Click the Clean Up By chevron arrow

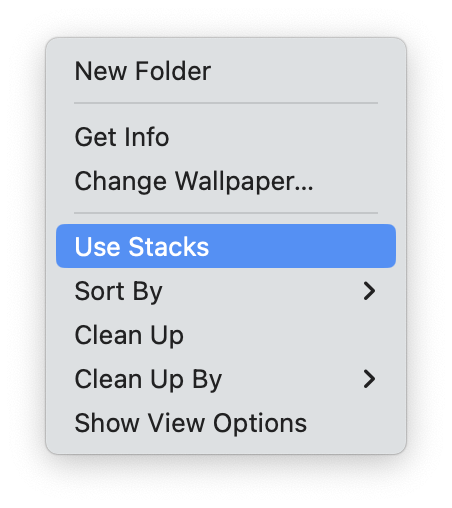[x=369, y=379]
